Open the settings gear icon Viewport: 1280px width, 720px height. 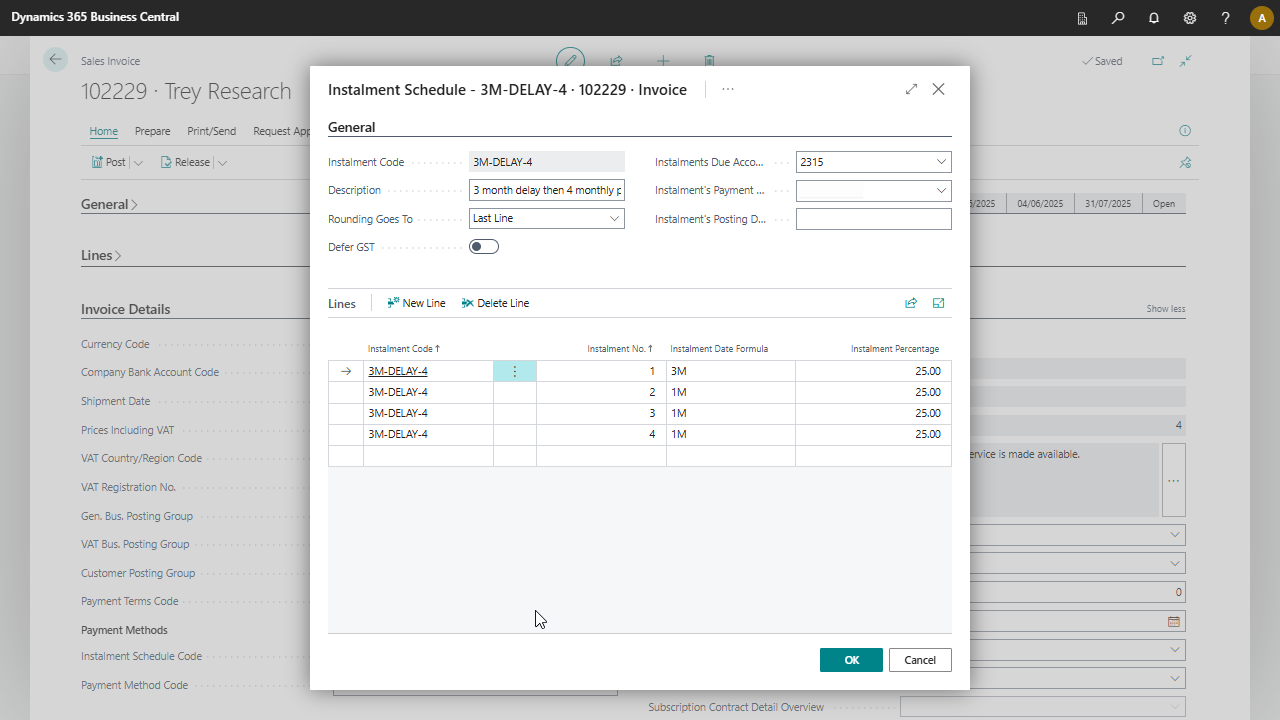point(1190,18)
